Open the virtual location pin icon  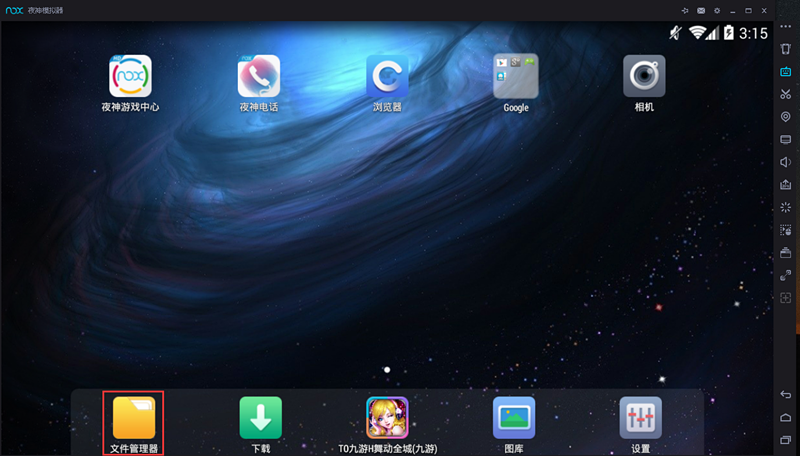786,117
